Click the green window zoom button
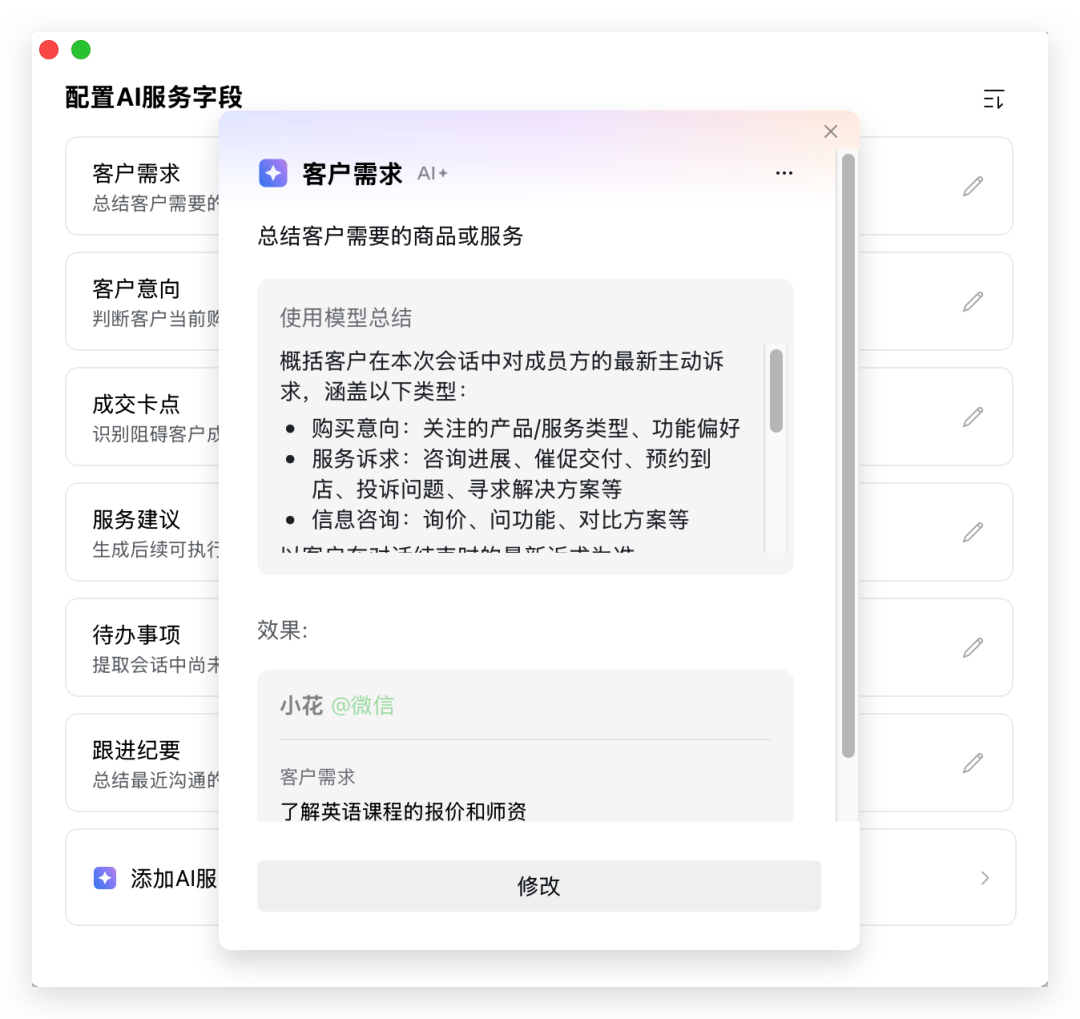 (x=81, y=50)
